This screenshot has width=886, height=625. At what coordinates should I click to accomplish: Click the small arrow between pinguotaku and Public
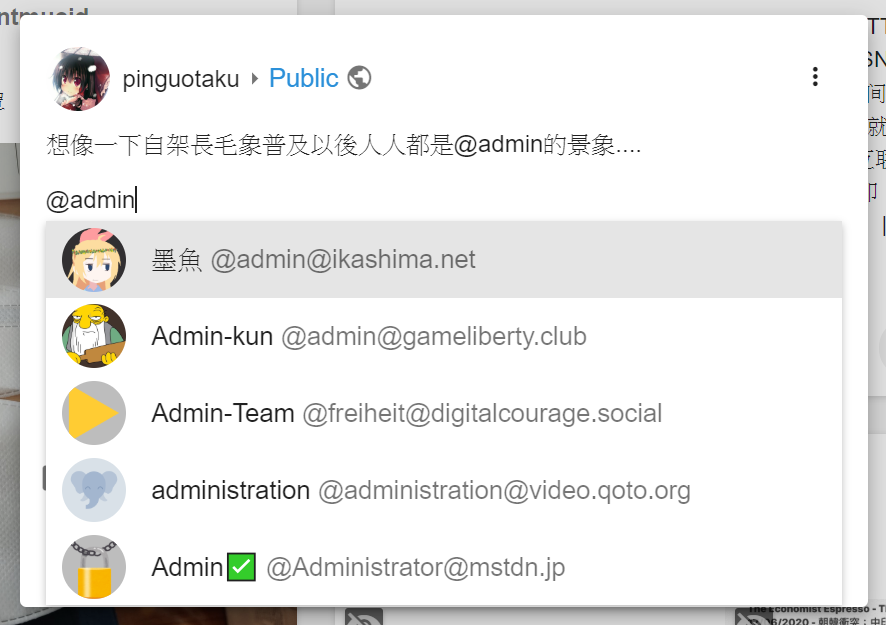pyautogui.click(x=254, y=78)
